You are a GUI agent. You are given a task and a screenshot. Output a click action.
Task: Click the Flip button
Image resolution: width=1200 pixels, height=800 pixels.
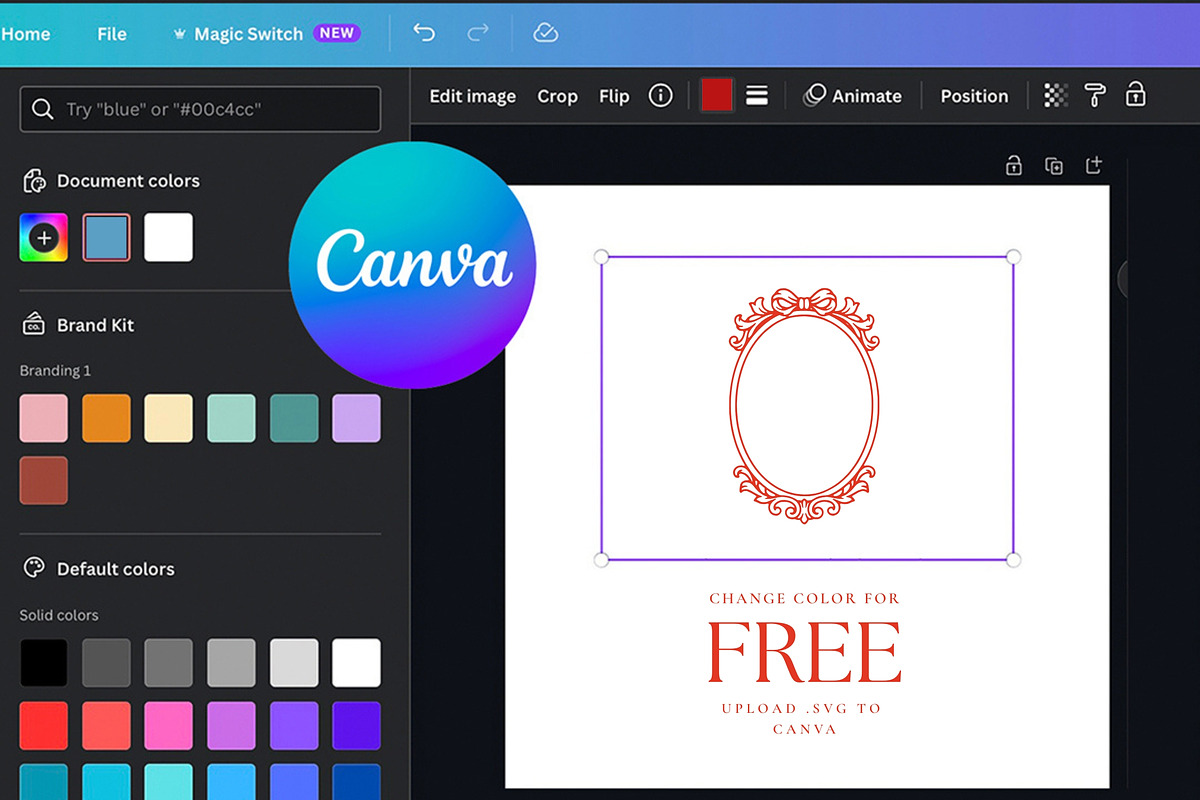(614, 96)
